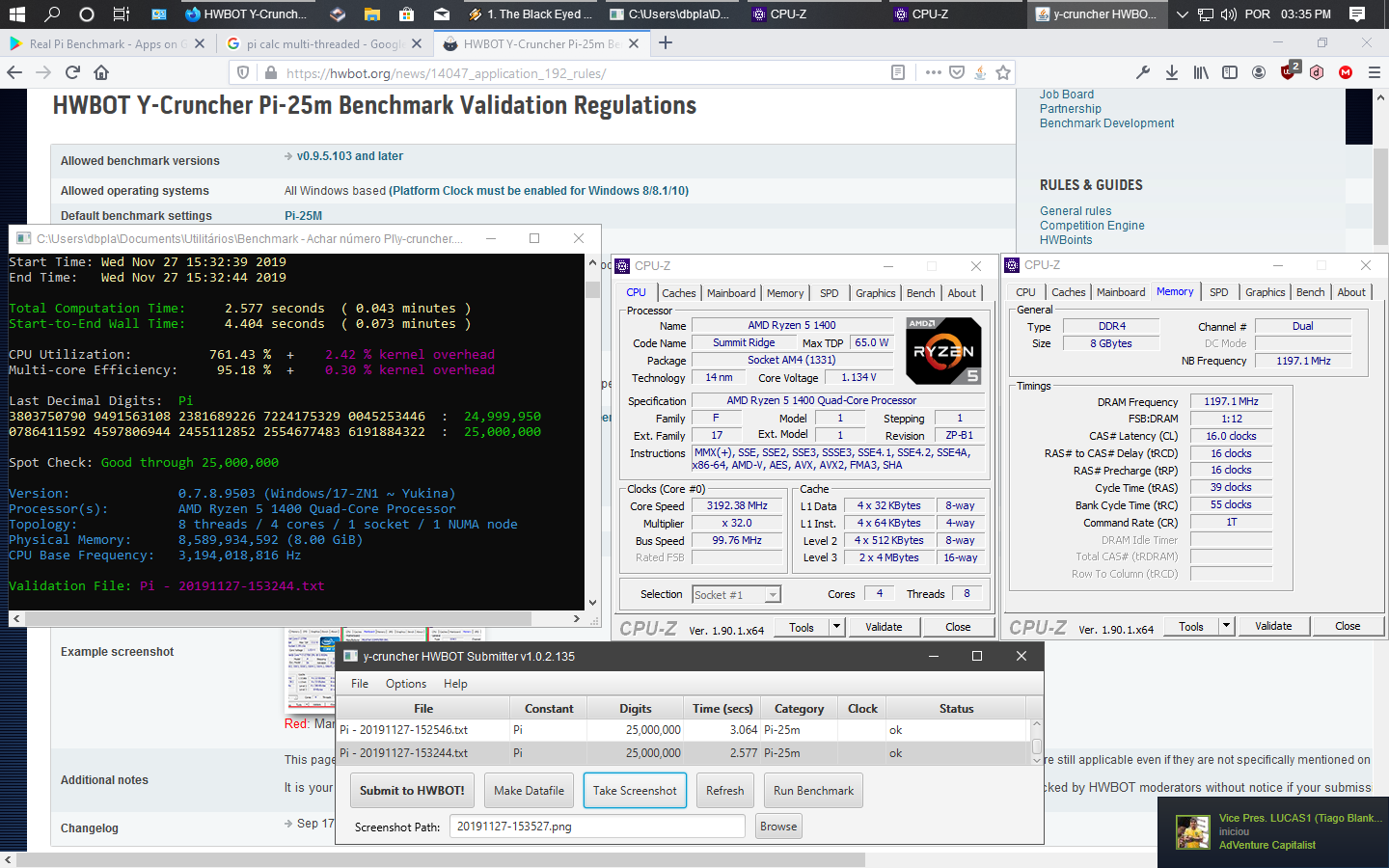
Task: Switch to y-cruncher HWBOT taskbar window
Action: click(1096, 14)
